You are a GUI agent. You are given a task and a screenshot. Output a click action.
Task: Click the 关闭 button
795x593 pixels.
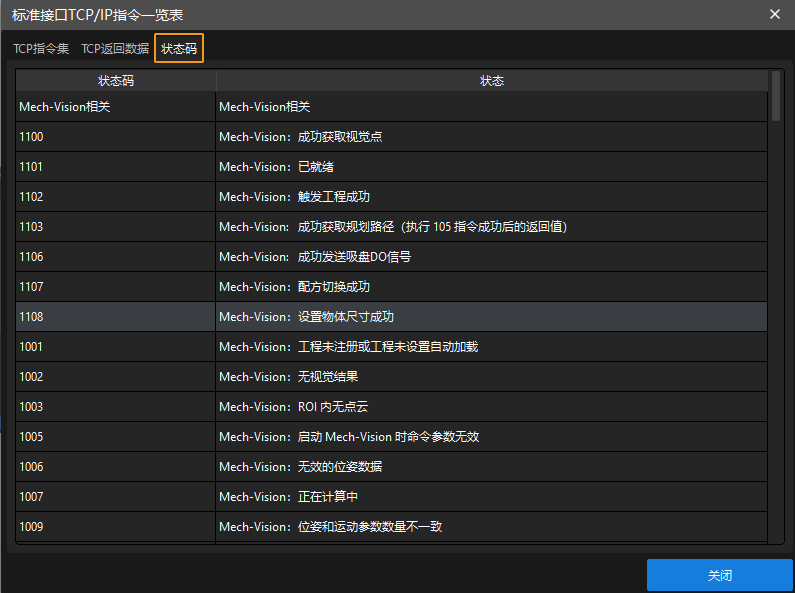click(x=719, y=576)
